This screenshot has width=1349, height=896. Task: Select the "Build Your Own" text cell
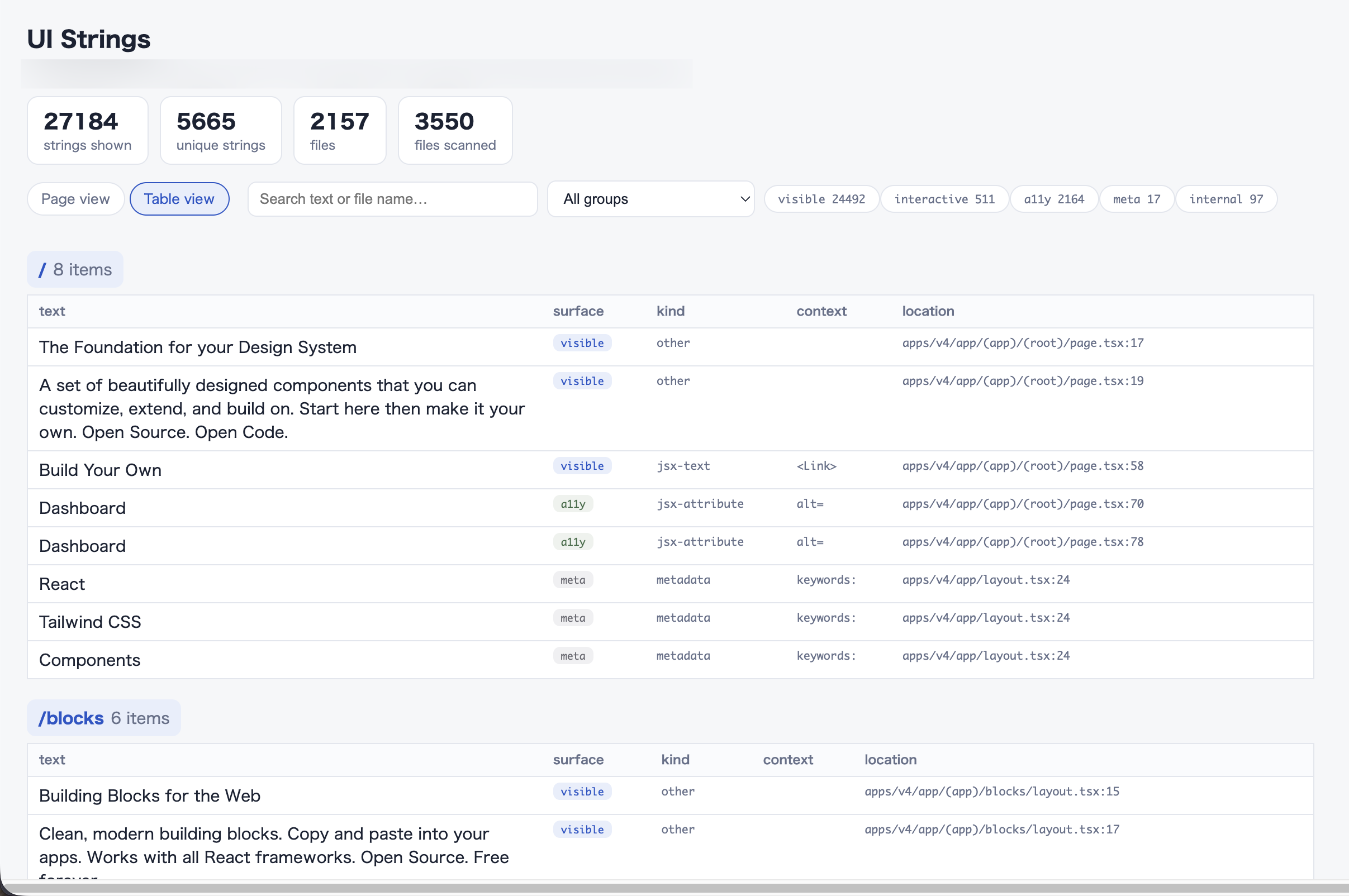pos(100,470)
